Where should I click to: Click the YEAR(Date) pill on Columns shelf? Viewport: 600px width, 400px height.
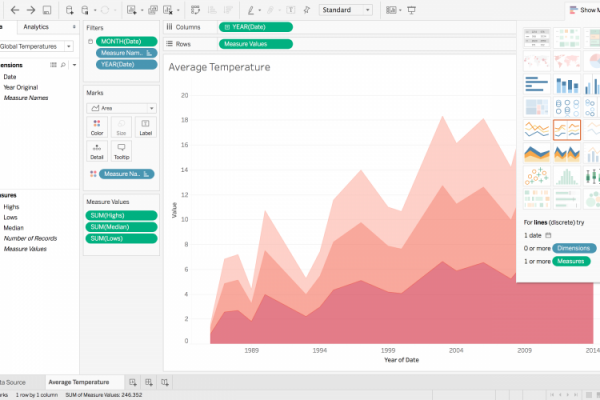click(x=256, y=27)
